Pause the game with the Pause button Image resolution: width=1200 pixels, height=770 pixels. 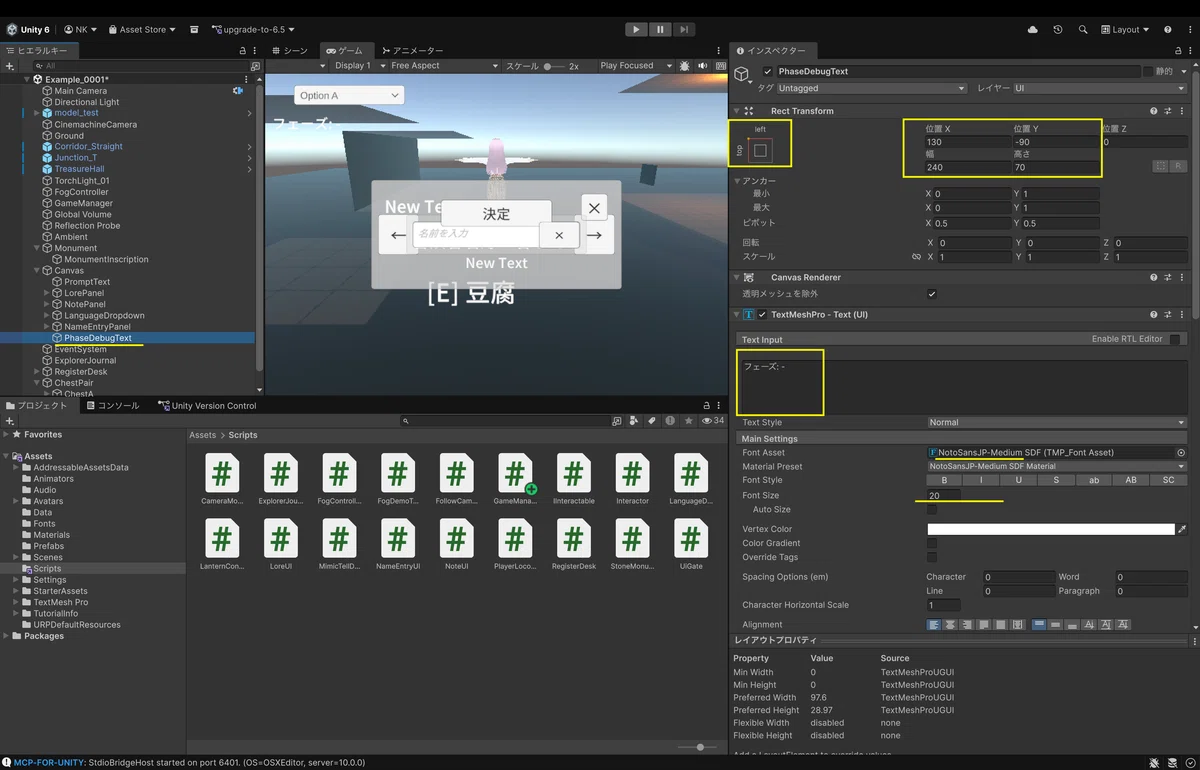pyautogui.click(x=660, y=30)
